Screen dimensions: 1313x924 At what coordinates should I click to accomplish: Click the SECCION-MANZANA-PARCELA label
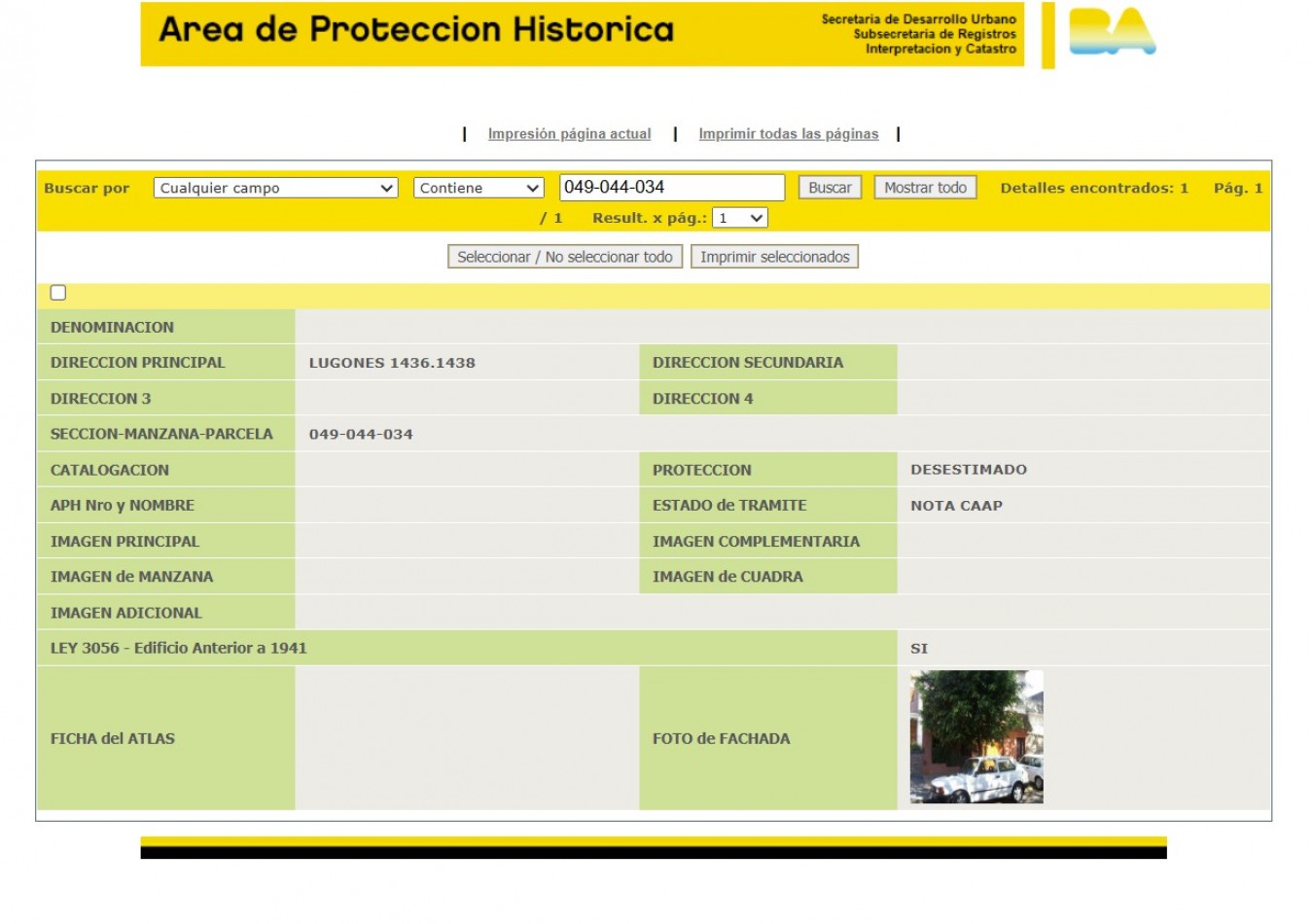pos(161,434)
